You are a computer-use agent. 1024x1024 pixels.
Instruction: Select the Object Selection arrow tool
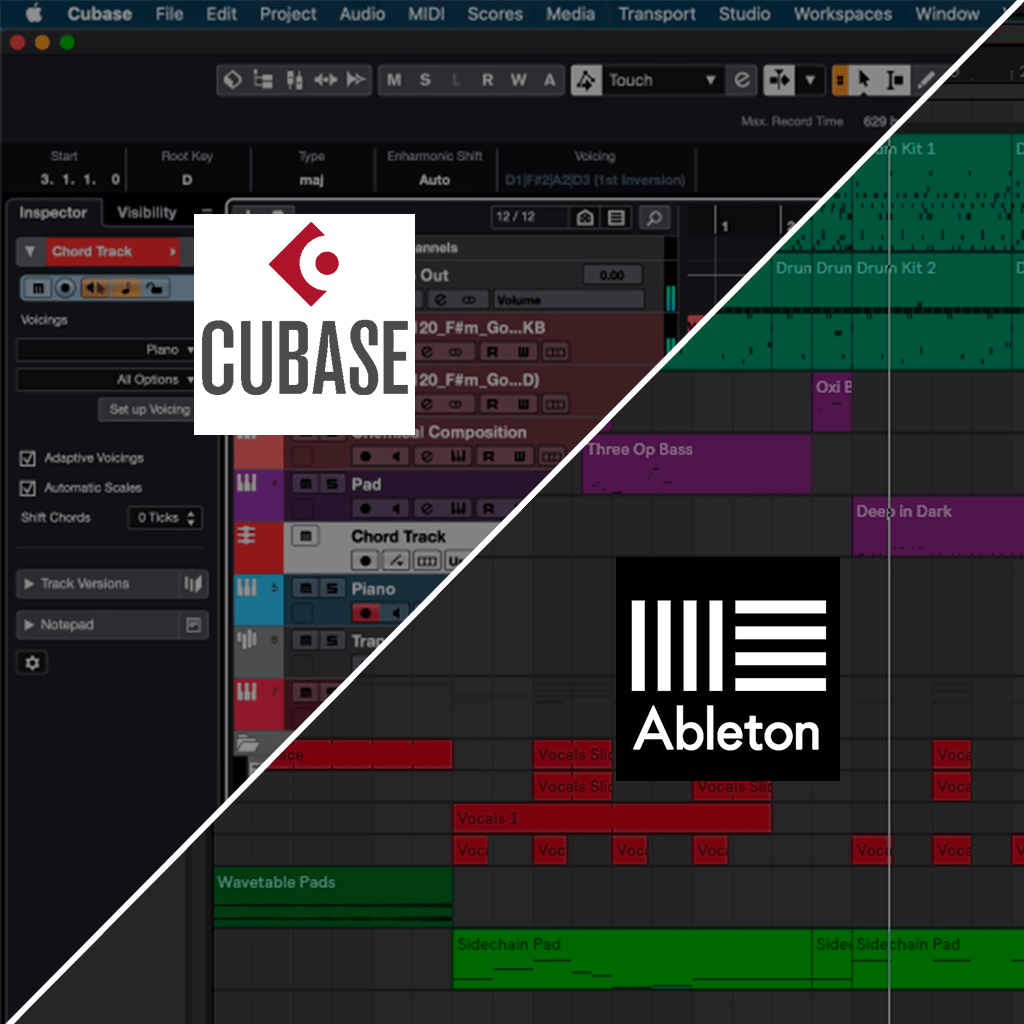(x=864, y=80)
